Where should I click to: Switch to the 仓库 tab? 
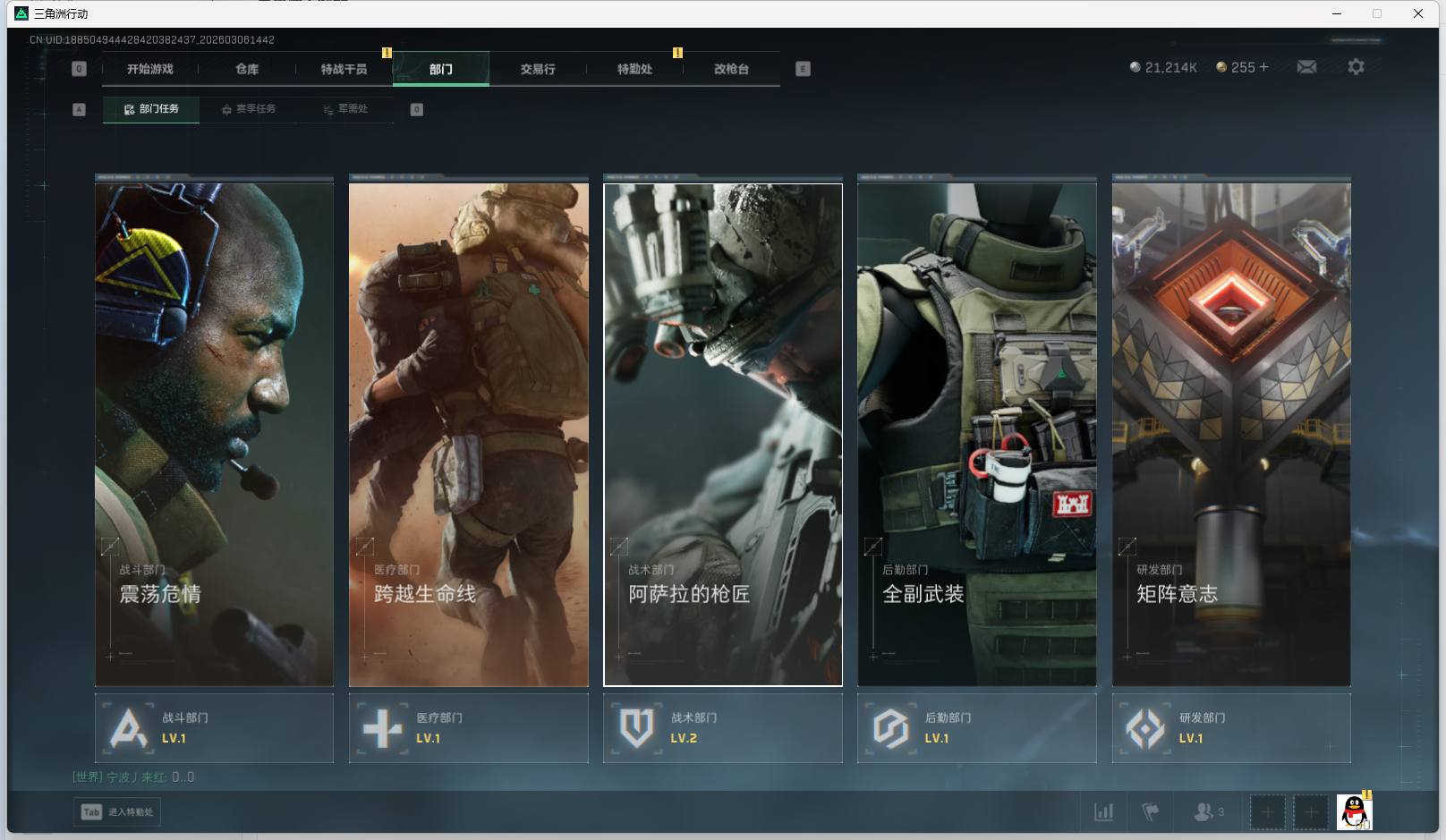247,69
